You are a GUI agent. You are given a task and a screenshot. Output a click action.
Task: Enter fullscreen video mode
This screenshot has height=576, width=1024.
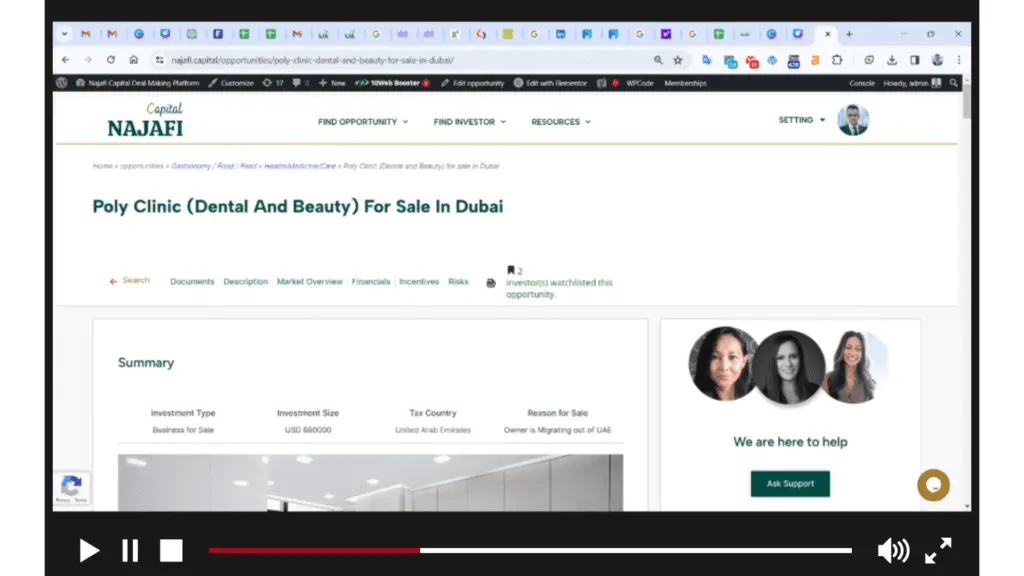click(938, 551)
